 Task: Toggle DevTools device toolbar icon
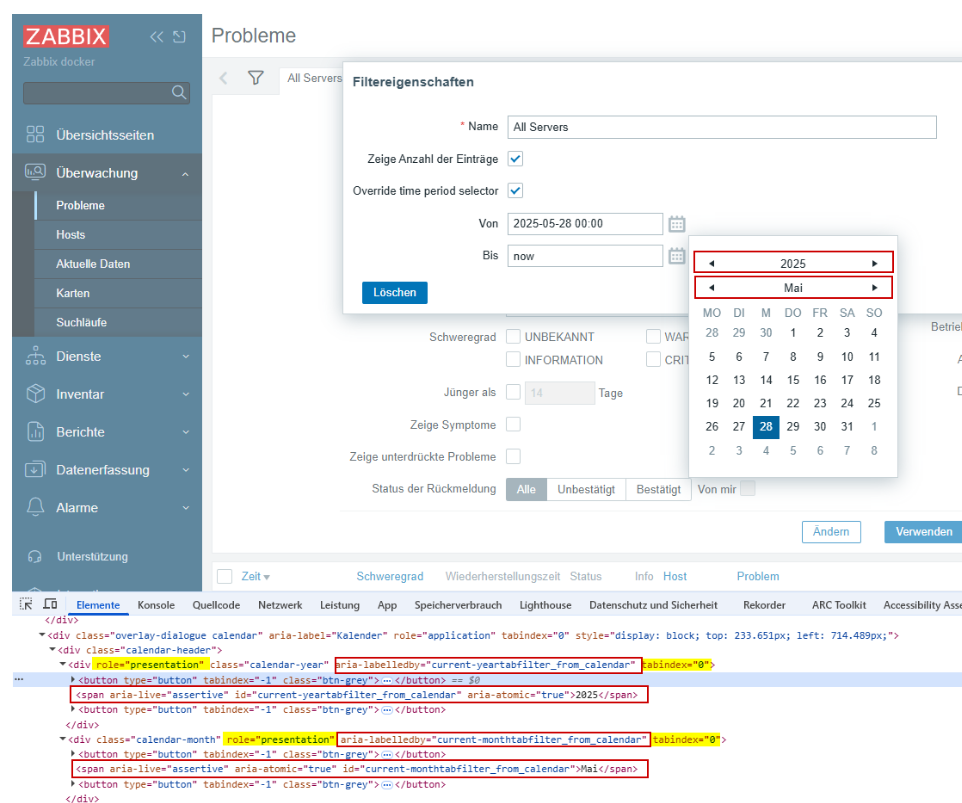[x=50, y=604]
